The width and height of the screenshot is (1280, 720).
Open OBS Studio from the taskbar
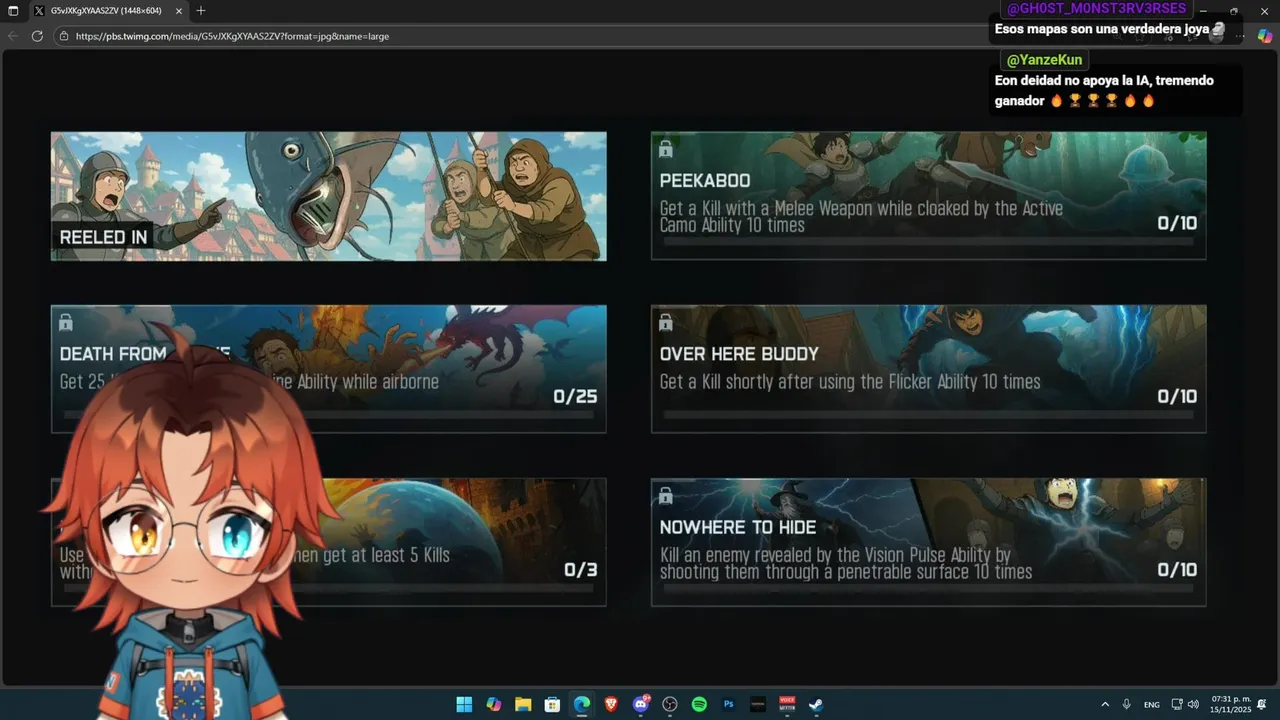point(670,704)
